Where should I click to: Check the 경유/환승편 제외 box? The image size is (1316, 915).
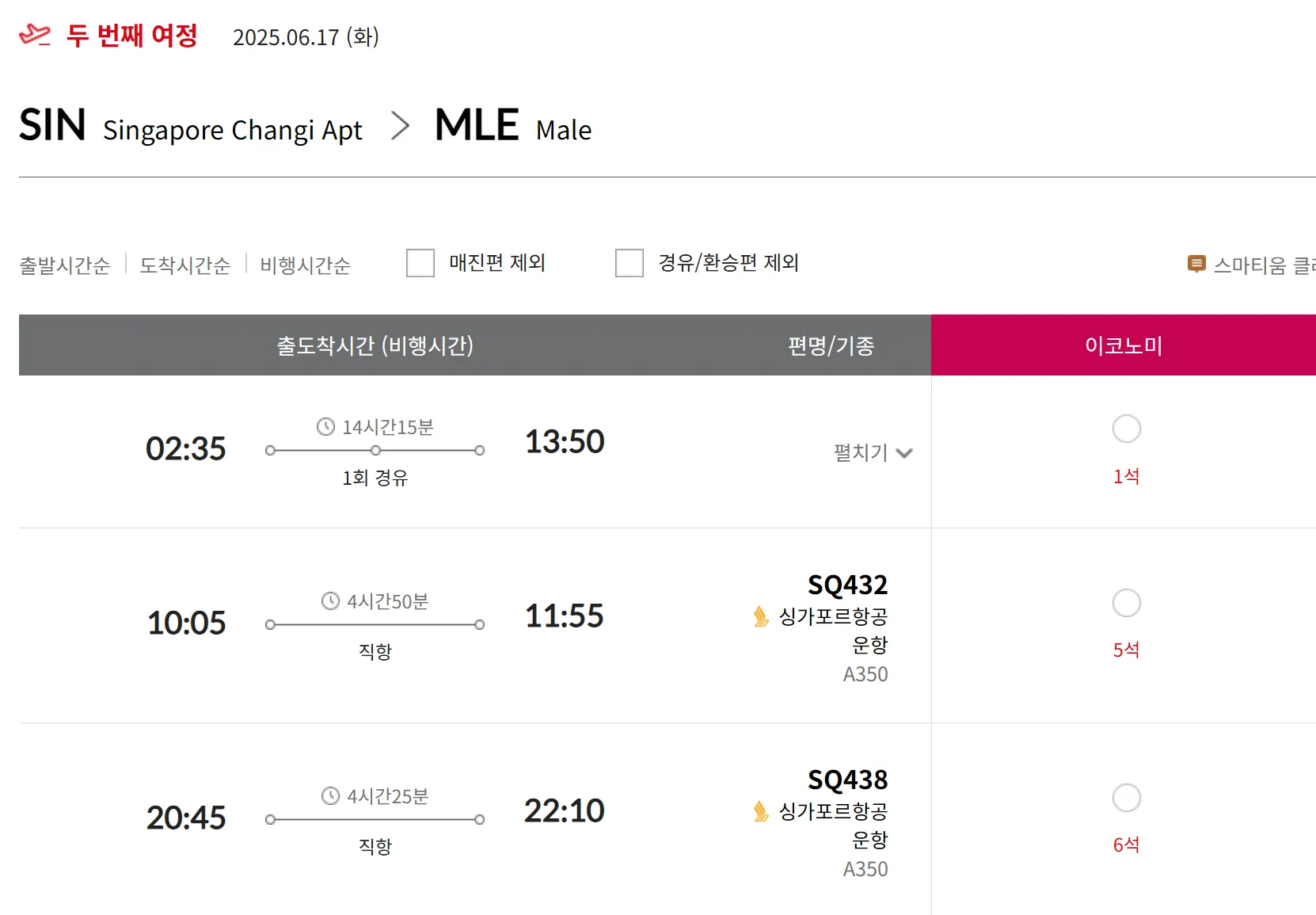tap(629, 263)
